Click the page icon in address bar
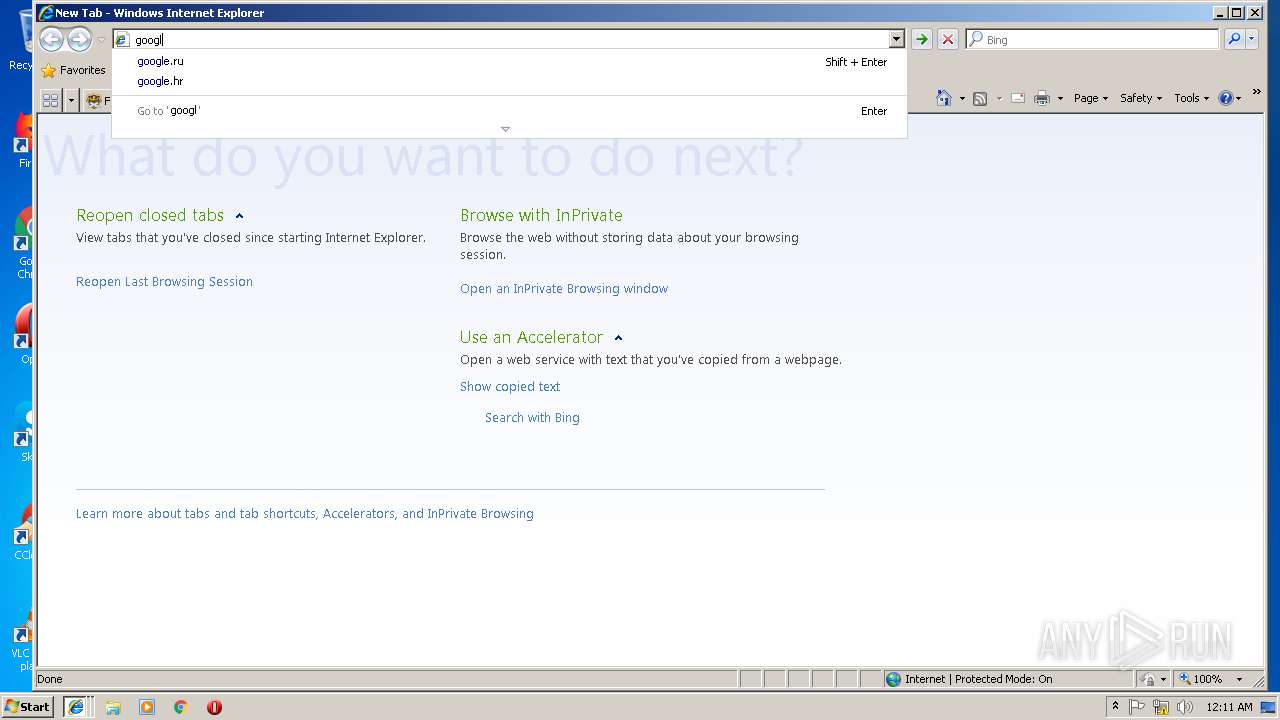This screenshot has width=1280, height=720. click(x=122, y=40)
